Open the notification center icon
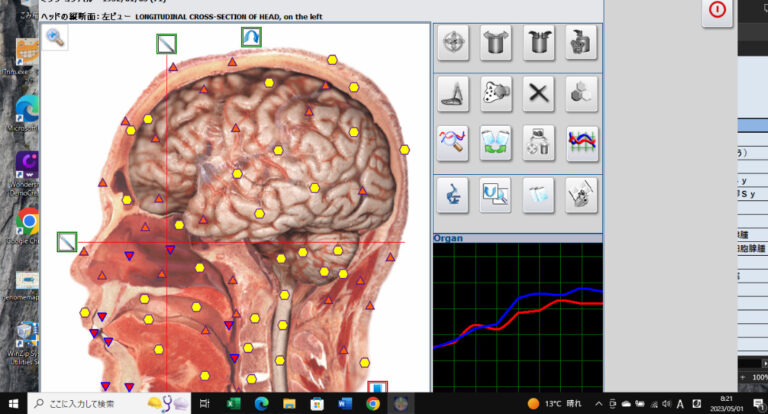This screenshot has width=768, height=414. (x=758, y=404)
